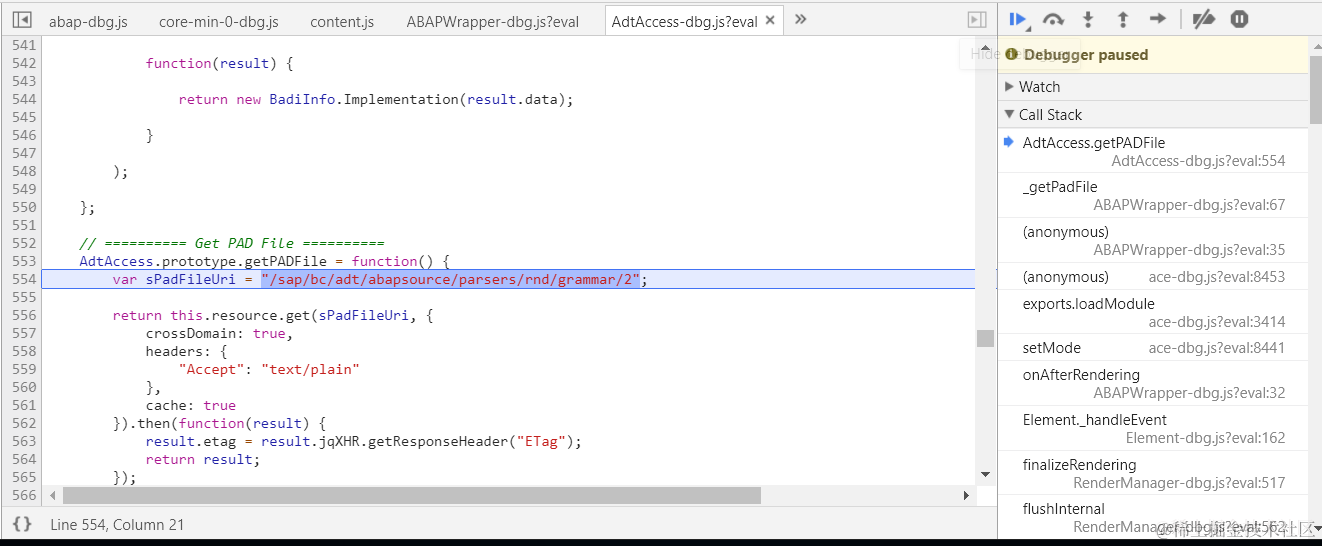The width and height of the screenshot is (1322, 546).
Task: Show navigator sidebar icon
Action: click(x=20, y=20)
